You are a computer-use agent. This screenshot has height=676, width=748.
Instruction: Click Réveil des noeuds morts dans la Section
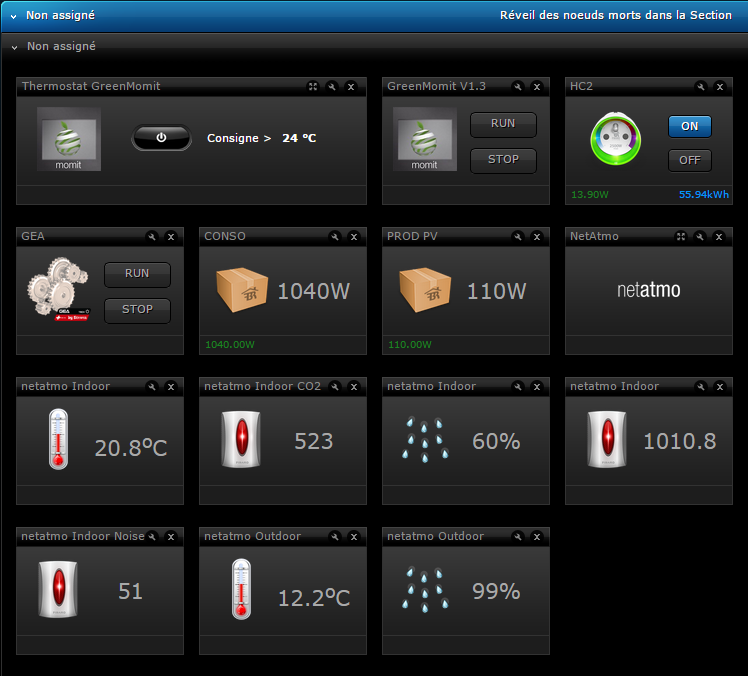(x=615, y=15)
